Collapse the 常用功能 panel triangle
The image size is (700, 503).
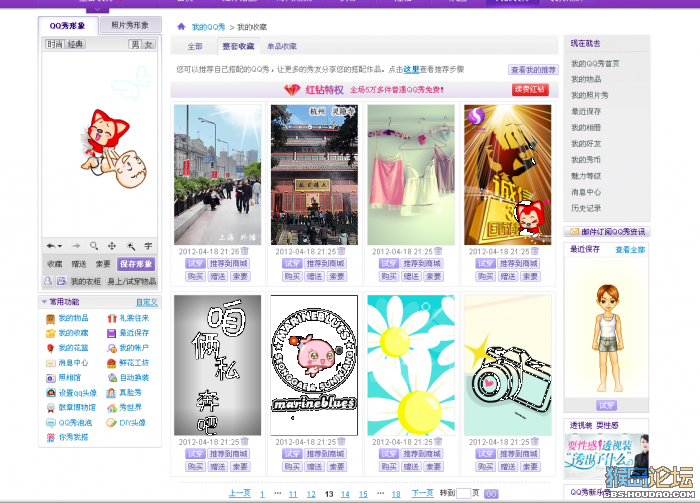tap(44, 302)
